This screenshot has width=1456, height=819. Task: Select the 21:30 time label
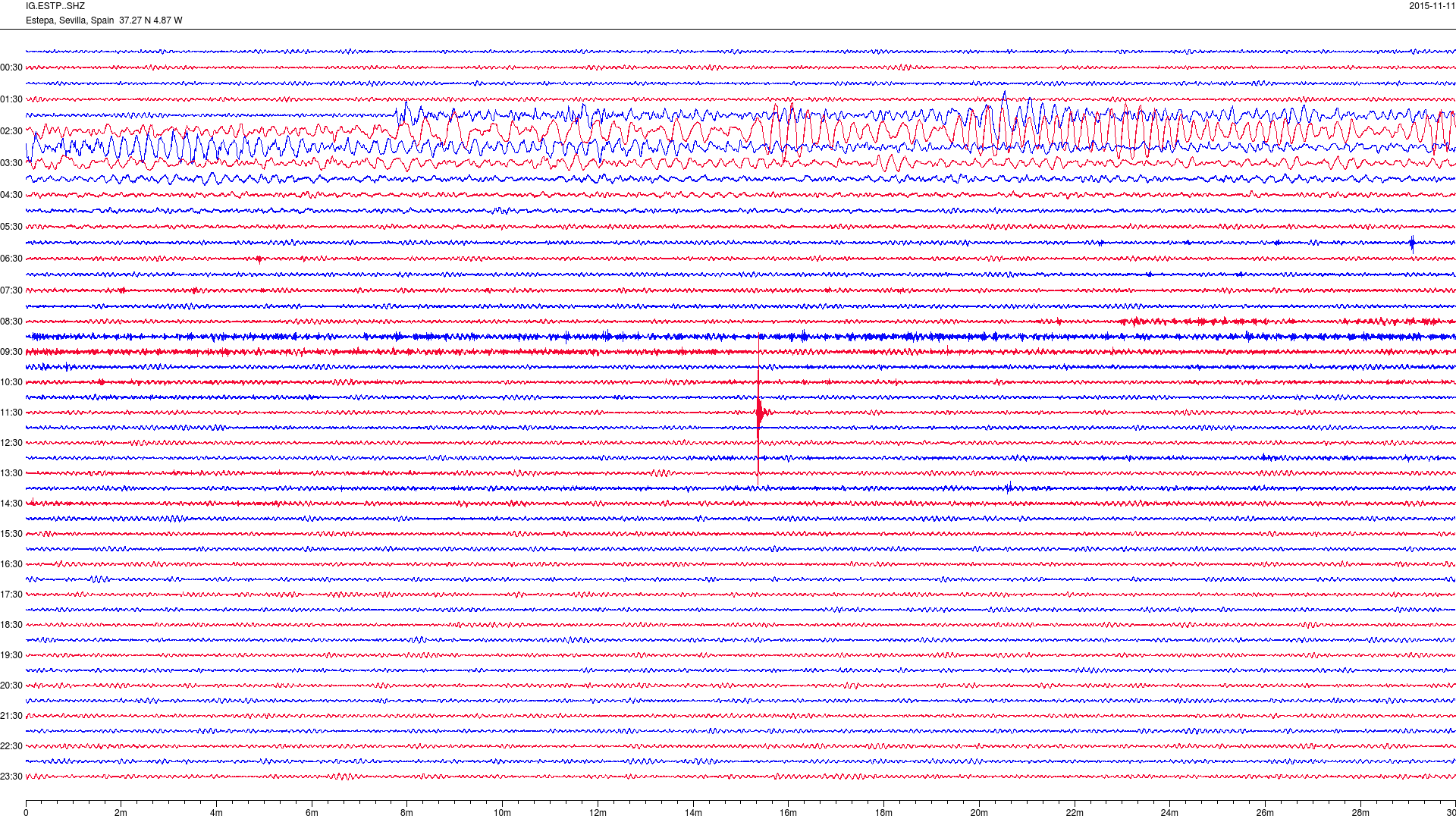coord(11,716)
